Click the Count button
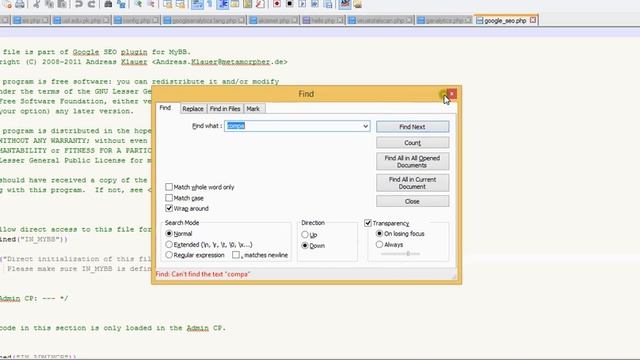The height and width of the screenshot is (360, 640). (412, 143)
